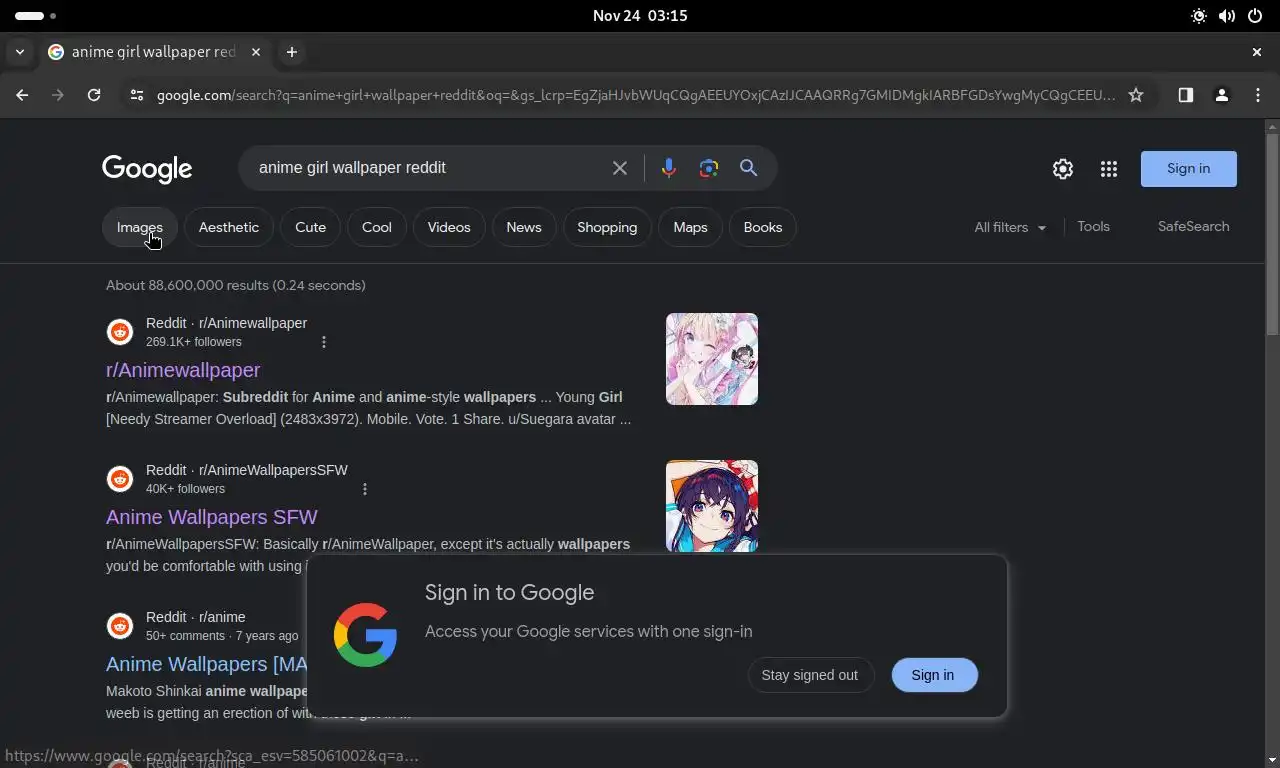
Task: Switch to the News tab
Action: (524, 227)
